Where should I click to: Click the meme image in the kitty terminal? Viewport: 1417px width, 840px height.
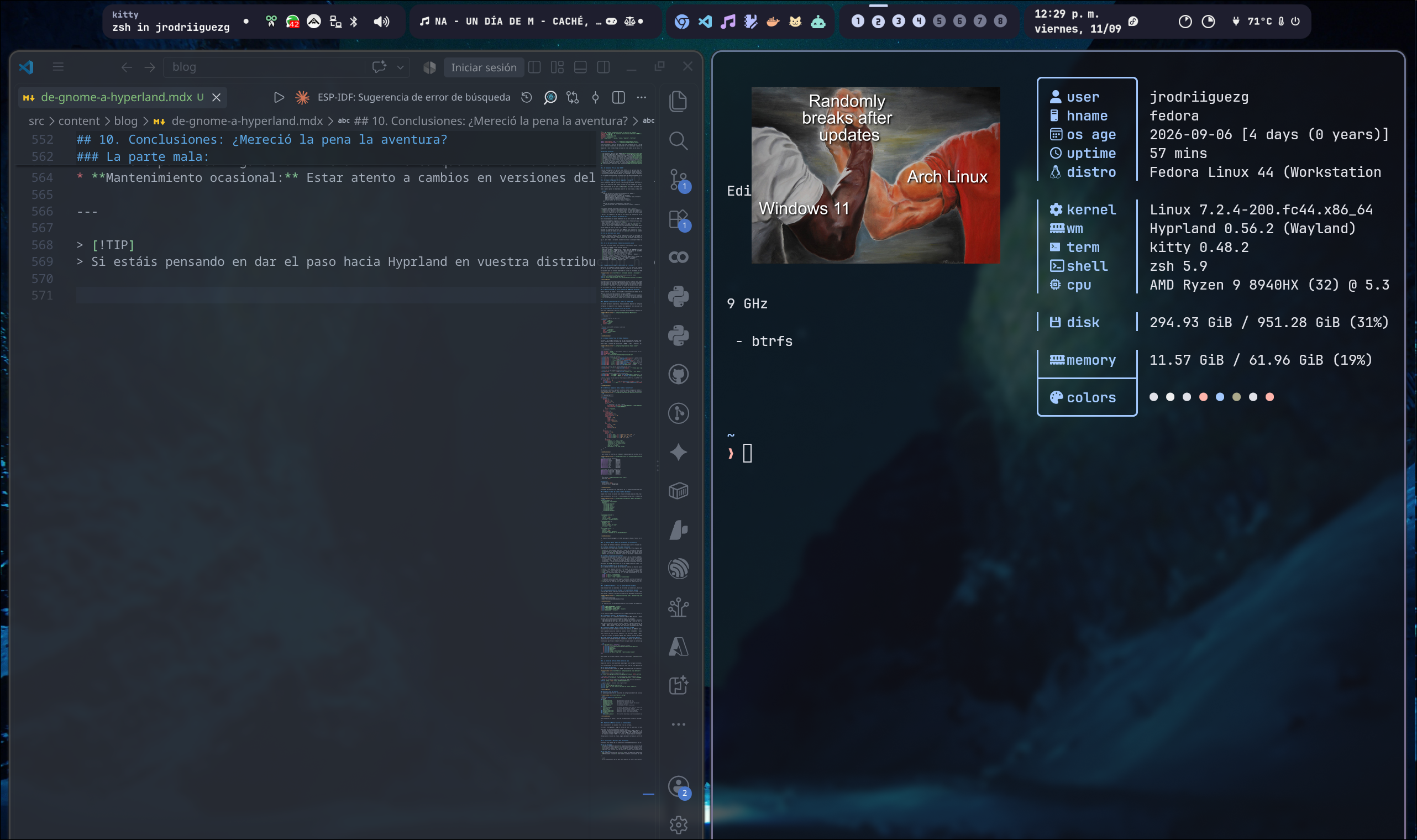point(875,175)
